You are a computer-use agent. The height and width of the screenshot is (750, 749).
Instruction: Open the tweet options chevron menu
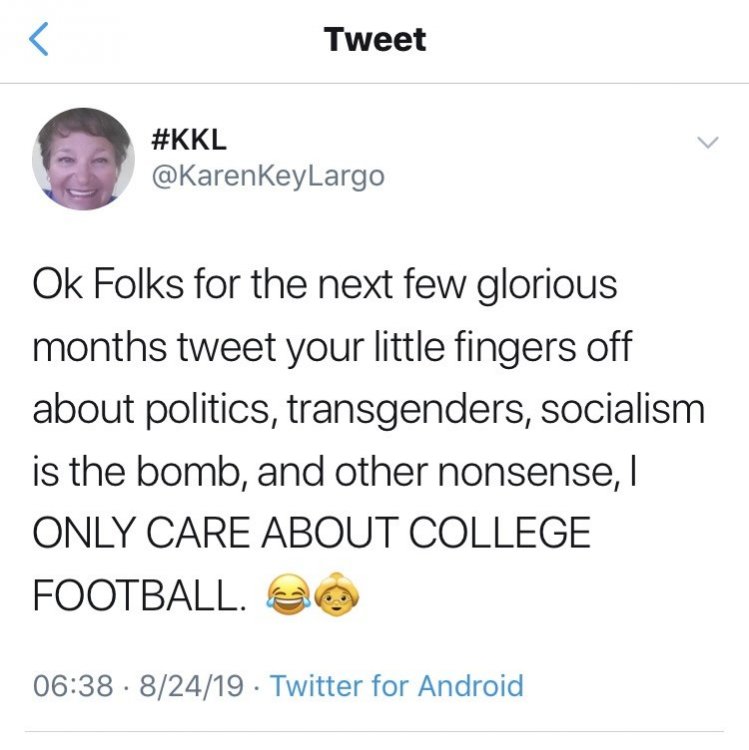click(x=707, y=144)
